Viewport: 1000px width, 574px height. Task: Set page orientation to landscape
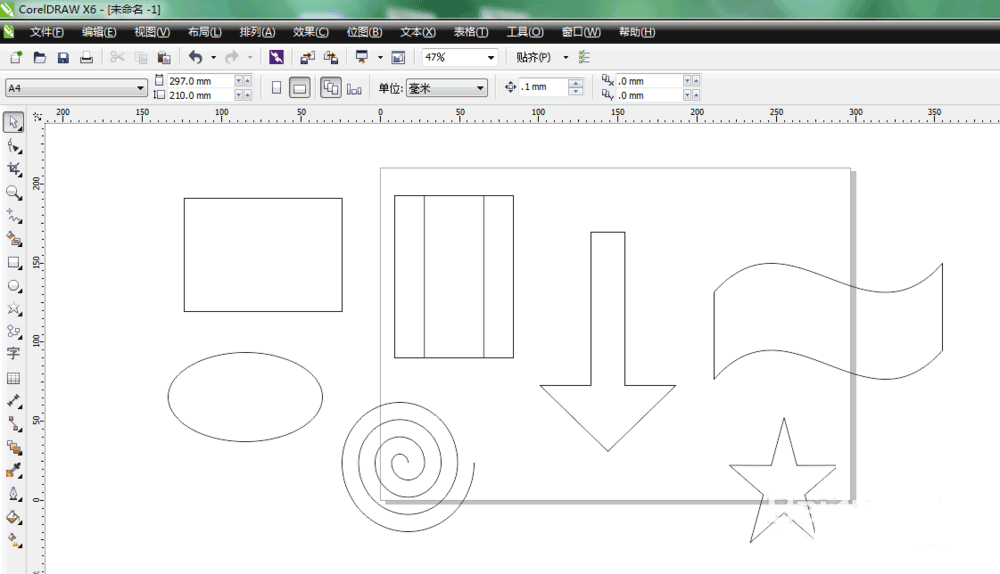pyautogui.click(x=299, y=88)
